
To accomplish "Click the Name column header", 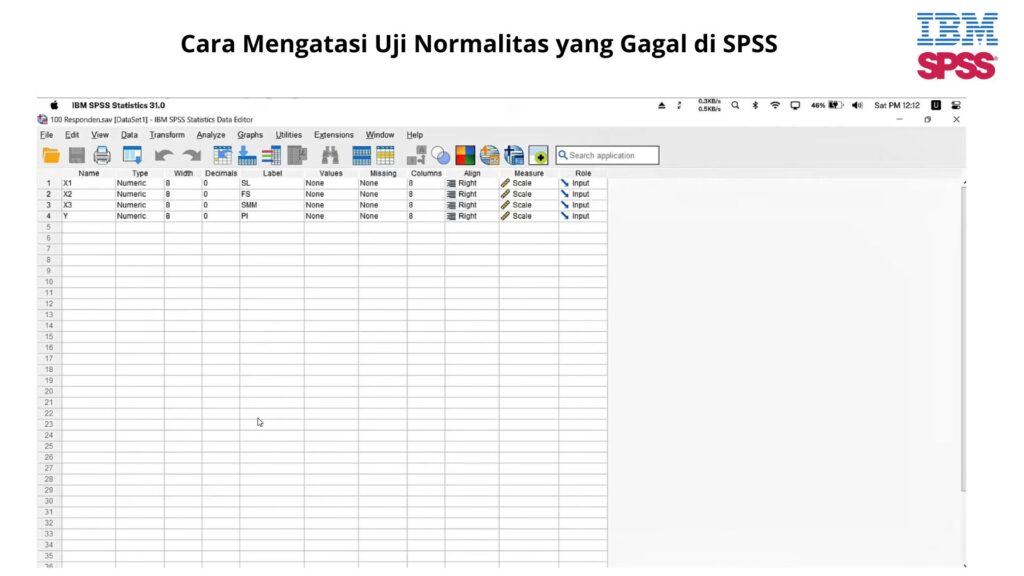I will 89,173.
